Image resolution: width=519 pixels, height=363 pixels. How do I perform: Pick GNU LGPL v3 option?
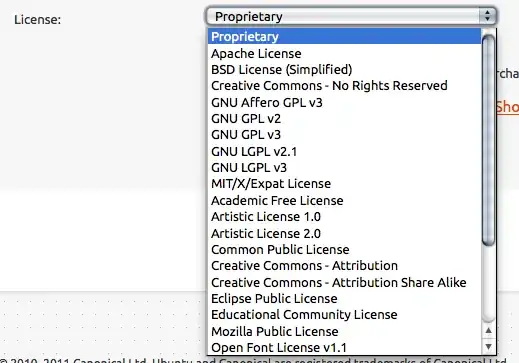[344, 168]
